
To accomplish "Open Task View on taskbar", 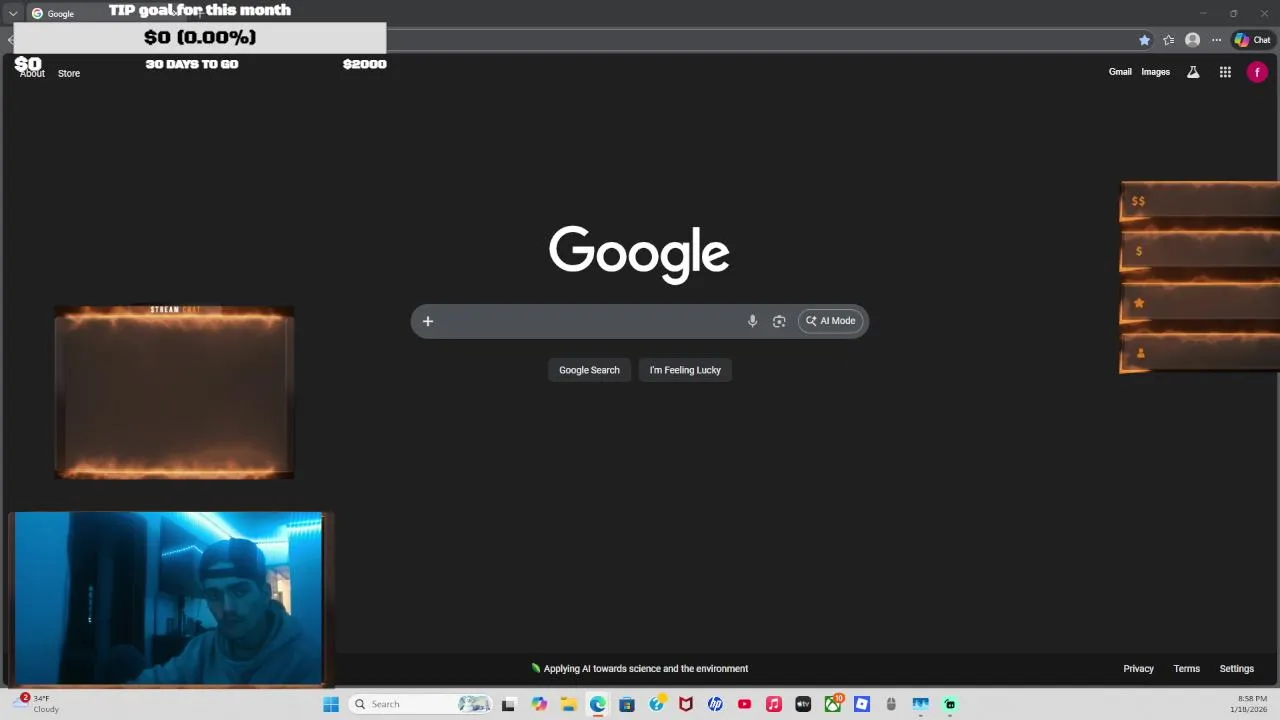I will coord(508,704).
